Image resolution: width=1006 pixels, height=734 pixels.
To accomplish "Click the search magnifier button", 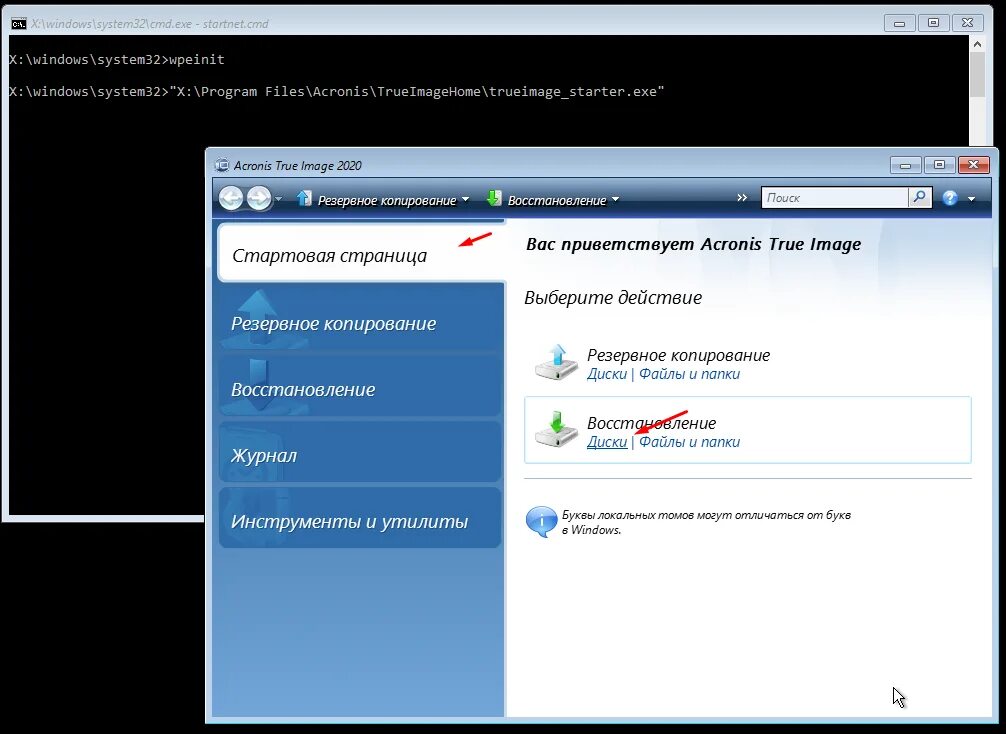I will pos(919,198).
